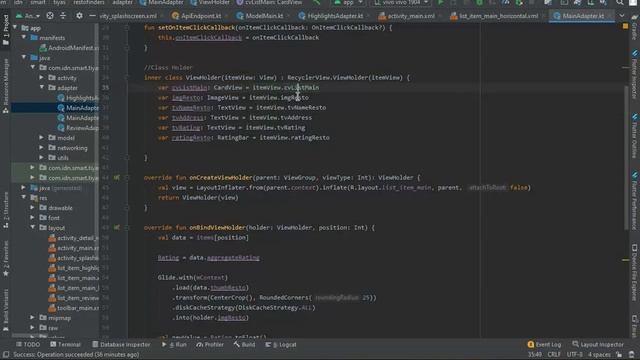Expand the model package
The width and height of the screenshot is (640, 360).
click(42, 138)
